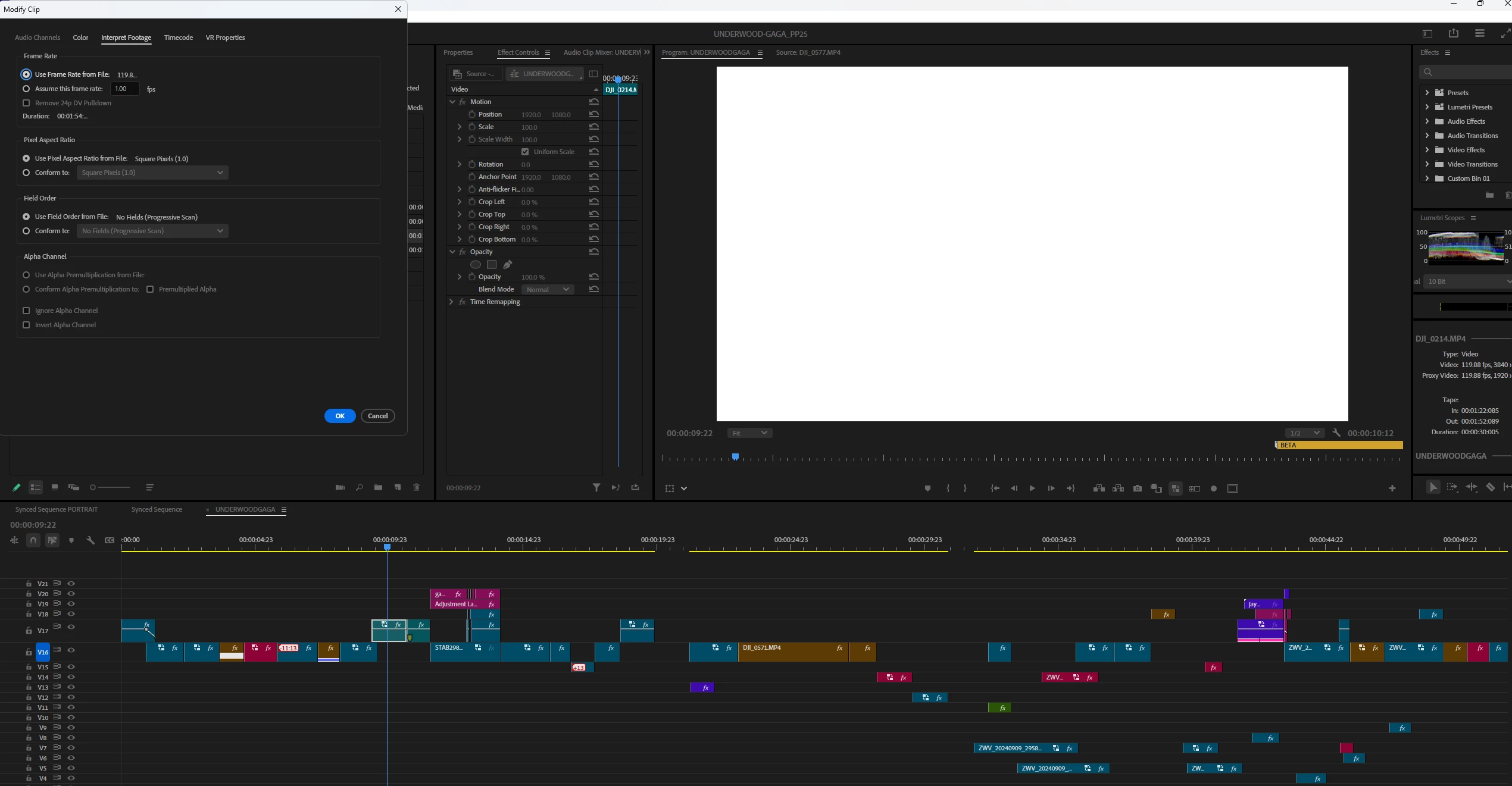Image resolution: width=1512 pixels, height=786 pixels.
Task: Open the Synced Sequence timeline tab
Action: [157, 509]
